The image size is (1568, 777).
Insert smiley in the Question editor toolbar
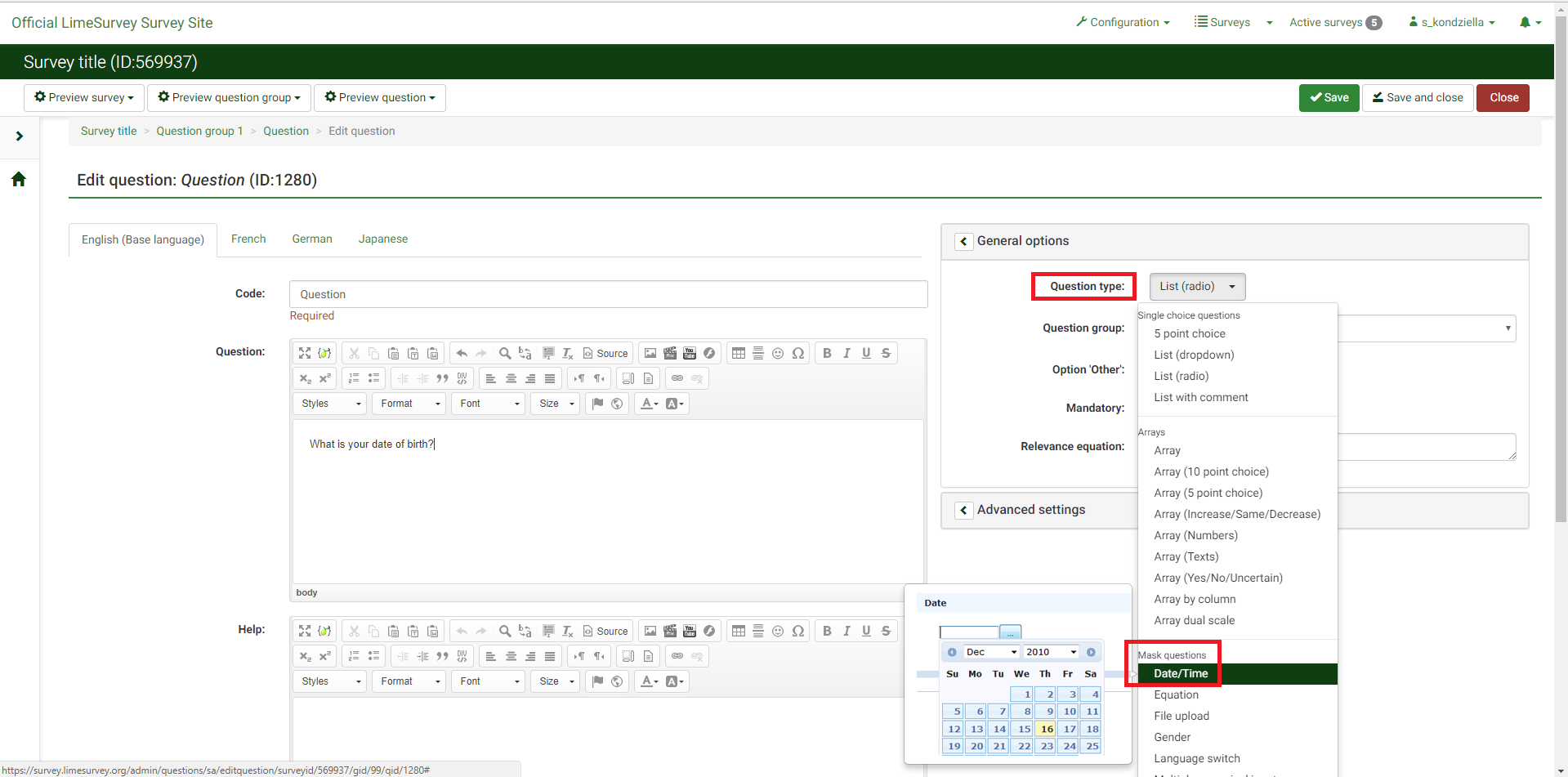point(778,353)
